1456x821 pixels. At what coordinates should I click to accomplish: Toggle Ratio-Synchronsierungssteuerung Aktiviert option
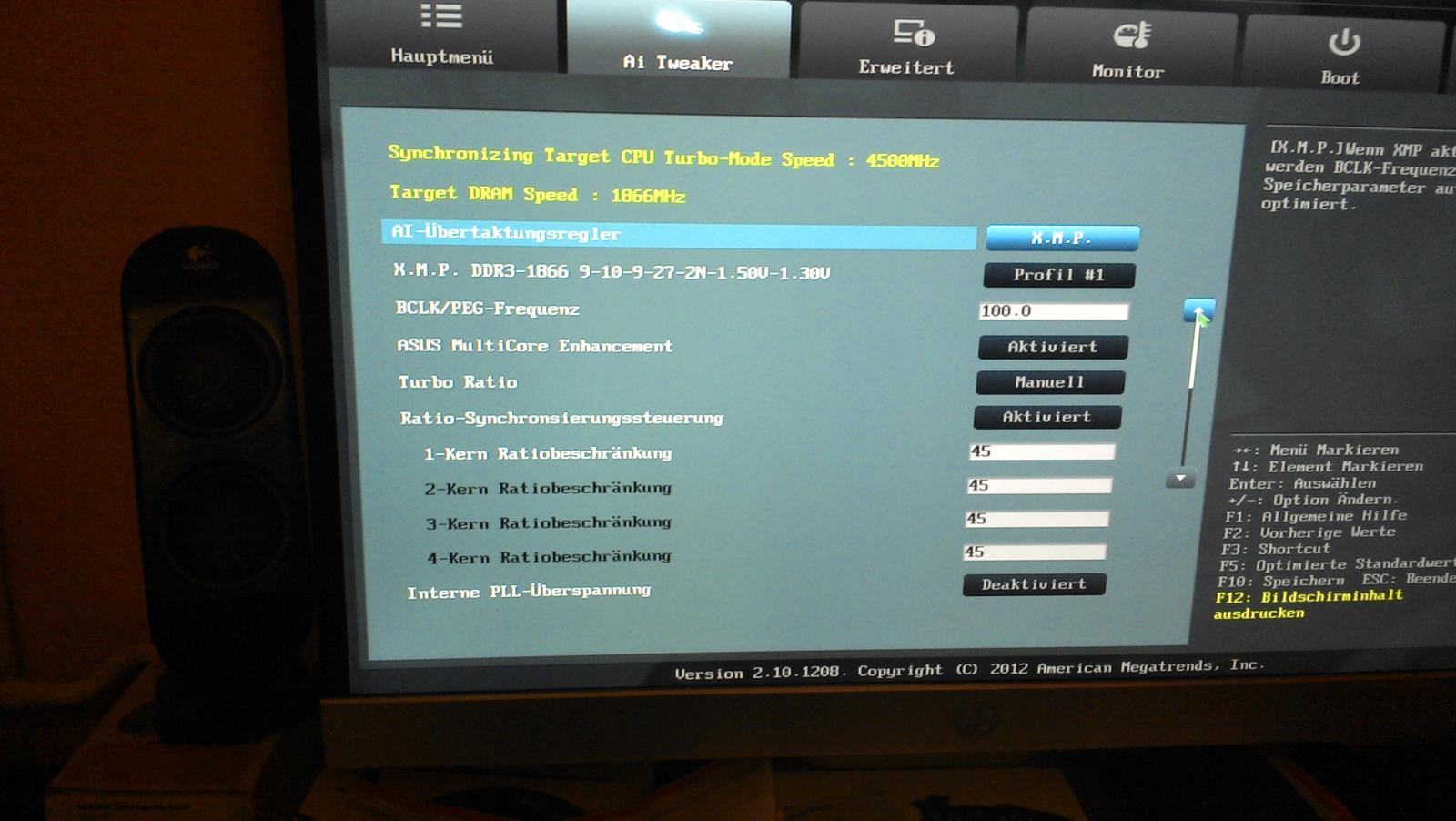[x=1047, y=417]
